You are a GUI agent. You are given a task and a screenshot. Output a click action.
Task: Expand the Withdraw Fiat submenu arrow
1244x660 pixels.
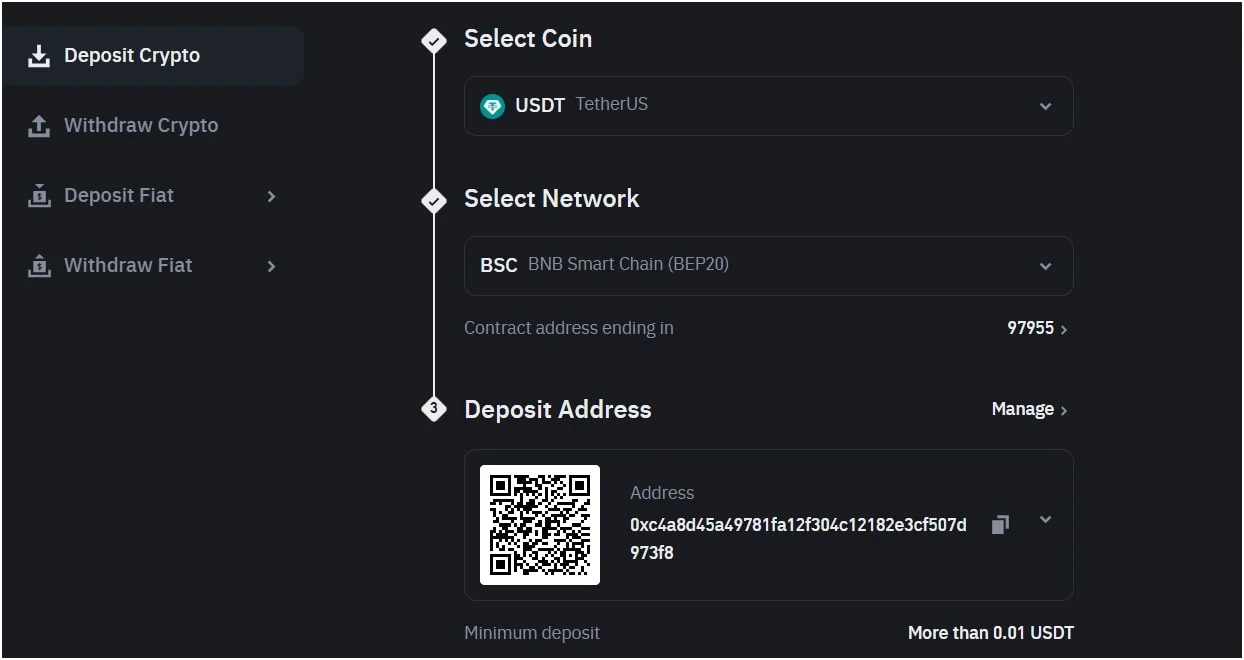pyautogui.click(x=271, y=266)
